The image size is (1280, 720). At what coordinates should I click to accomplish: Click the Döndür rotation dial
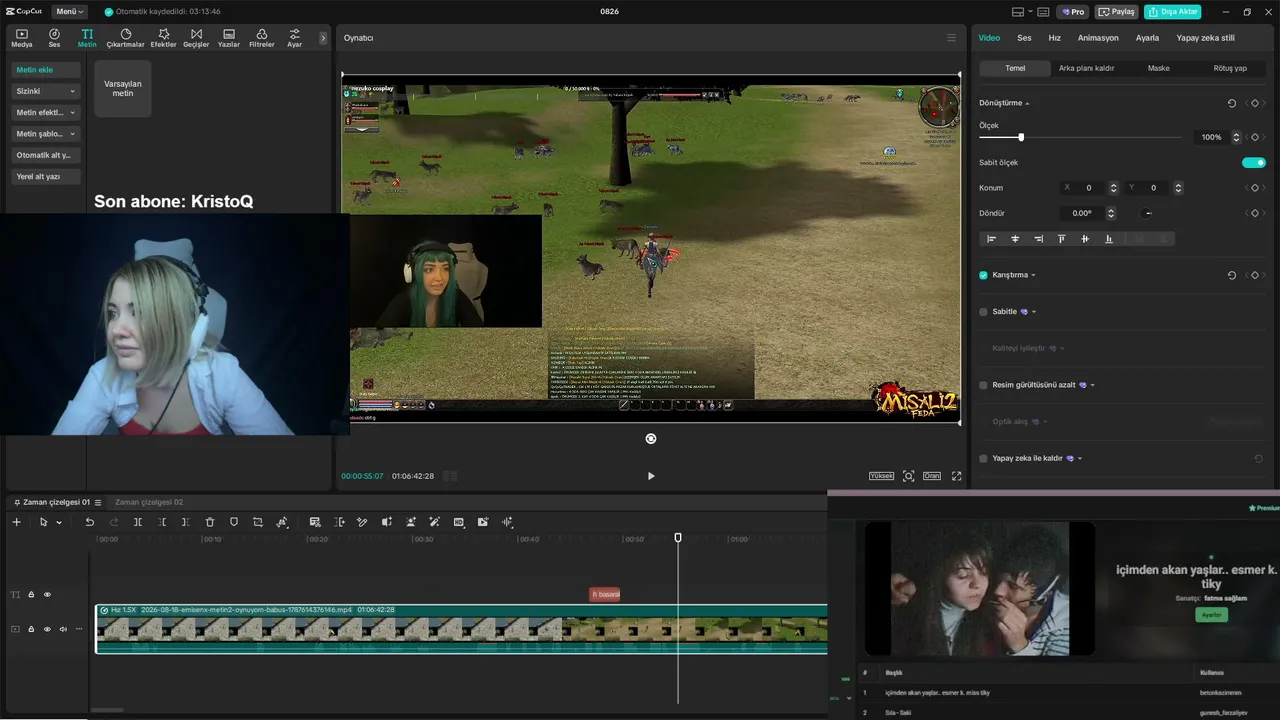[x=1148, y=213]
